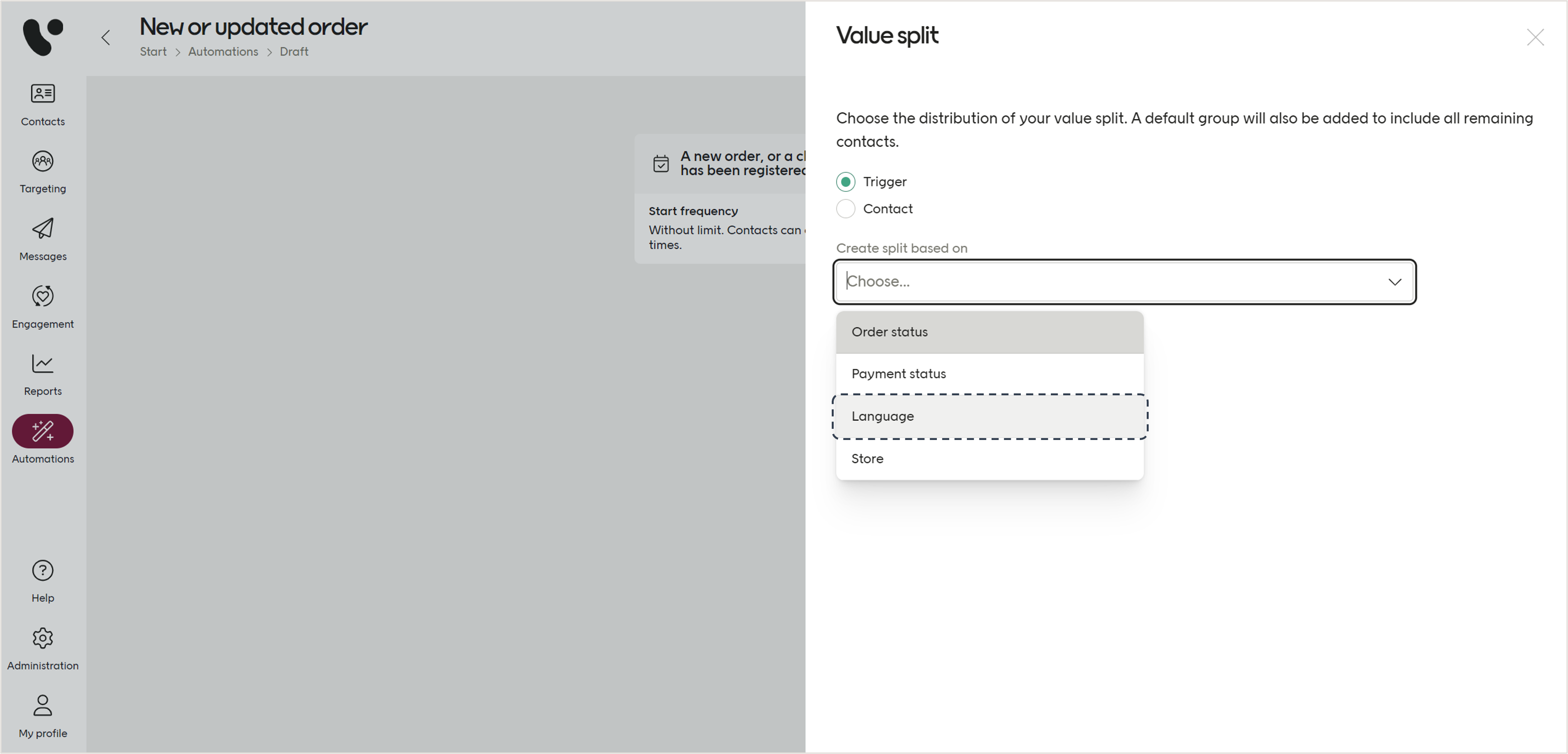1568x754 pixels.
Task: Open the Contacts panel
Action: point(42,104)
